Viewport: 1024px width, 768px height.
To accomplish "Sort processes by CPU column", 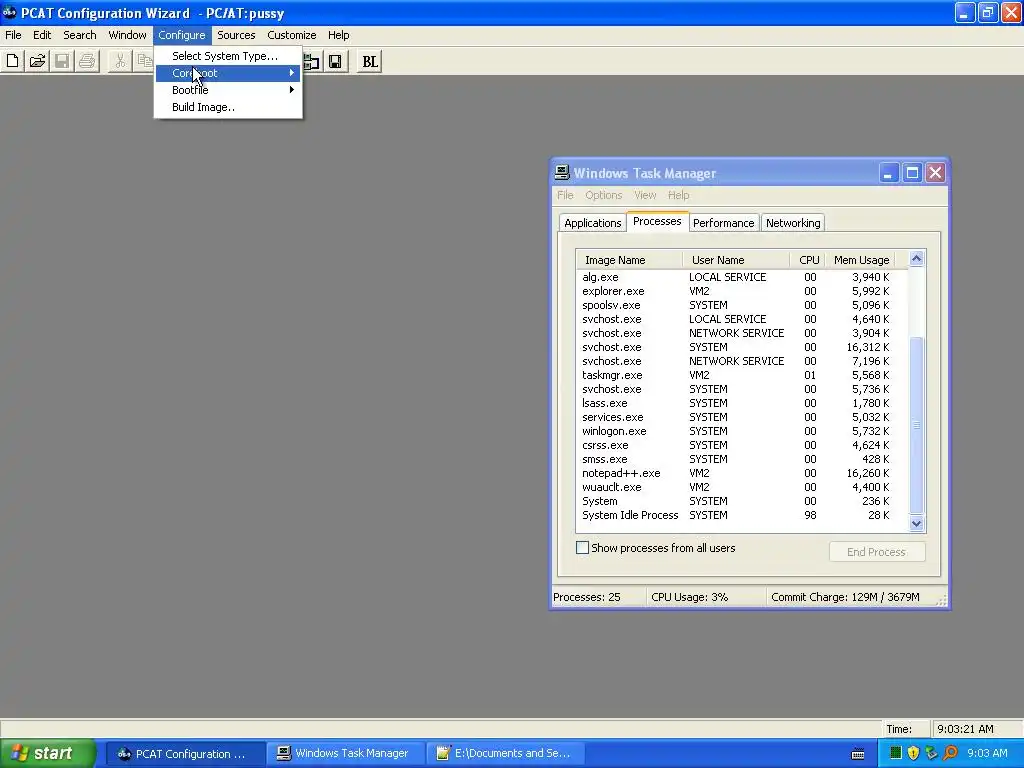I will [x=808, y=260].
